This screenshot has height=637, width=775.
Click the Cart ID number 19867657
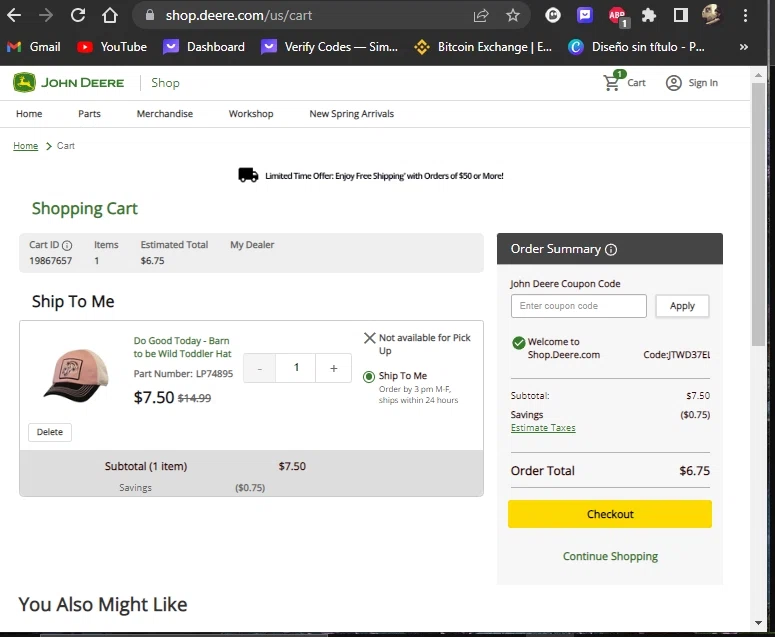pos(50,260)
